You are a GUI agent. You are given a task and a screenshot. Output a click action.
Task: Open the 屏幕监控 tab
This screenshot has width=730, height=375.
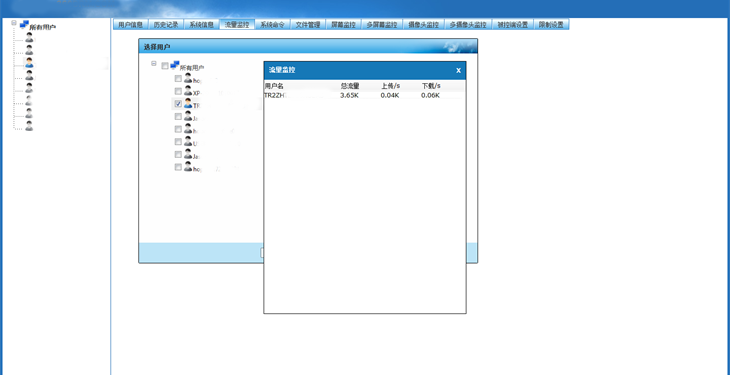pyautogui.click(x=344, y=25)
